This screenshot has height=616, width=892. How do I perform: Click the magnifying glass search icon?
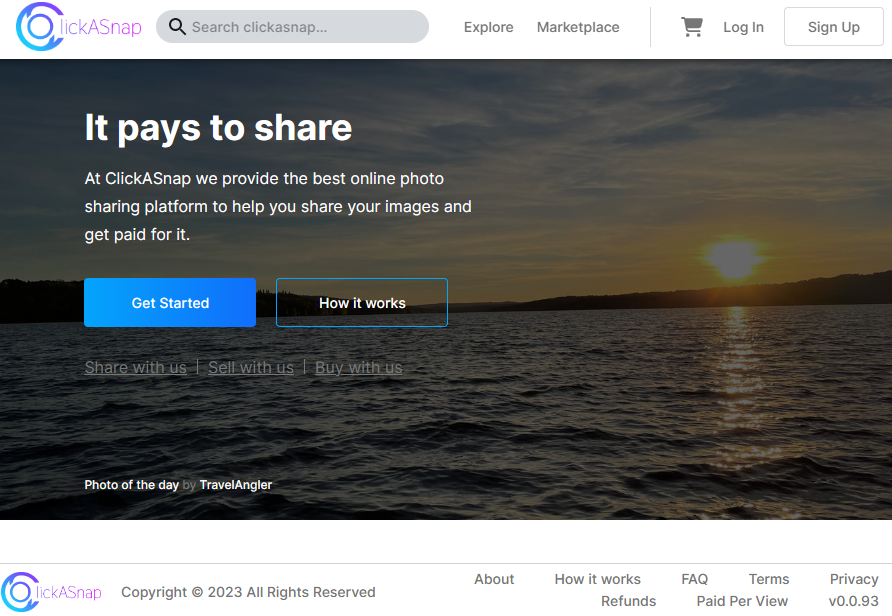pos(177,27)
